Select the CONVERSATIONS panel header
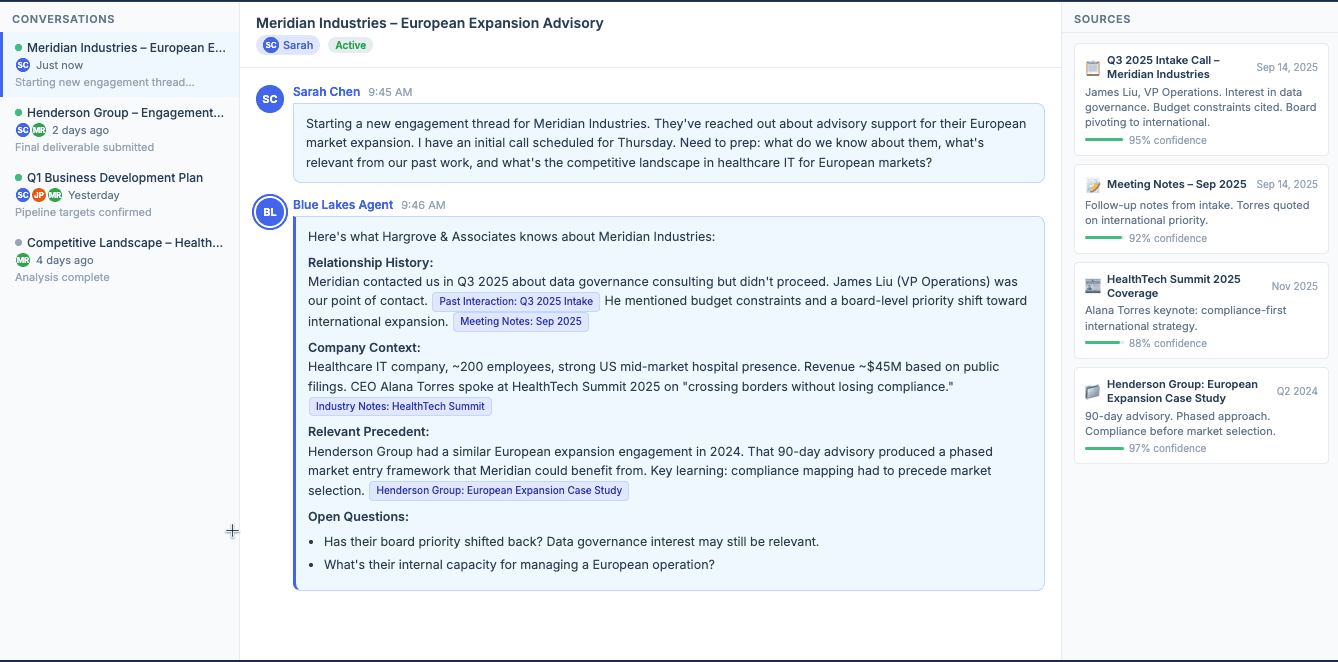The width and height of the screenshot is (1338, 662). 63,18
